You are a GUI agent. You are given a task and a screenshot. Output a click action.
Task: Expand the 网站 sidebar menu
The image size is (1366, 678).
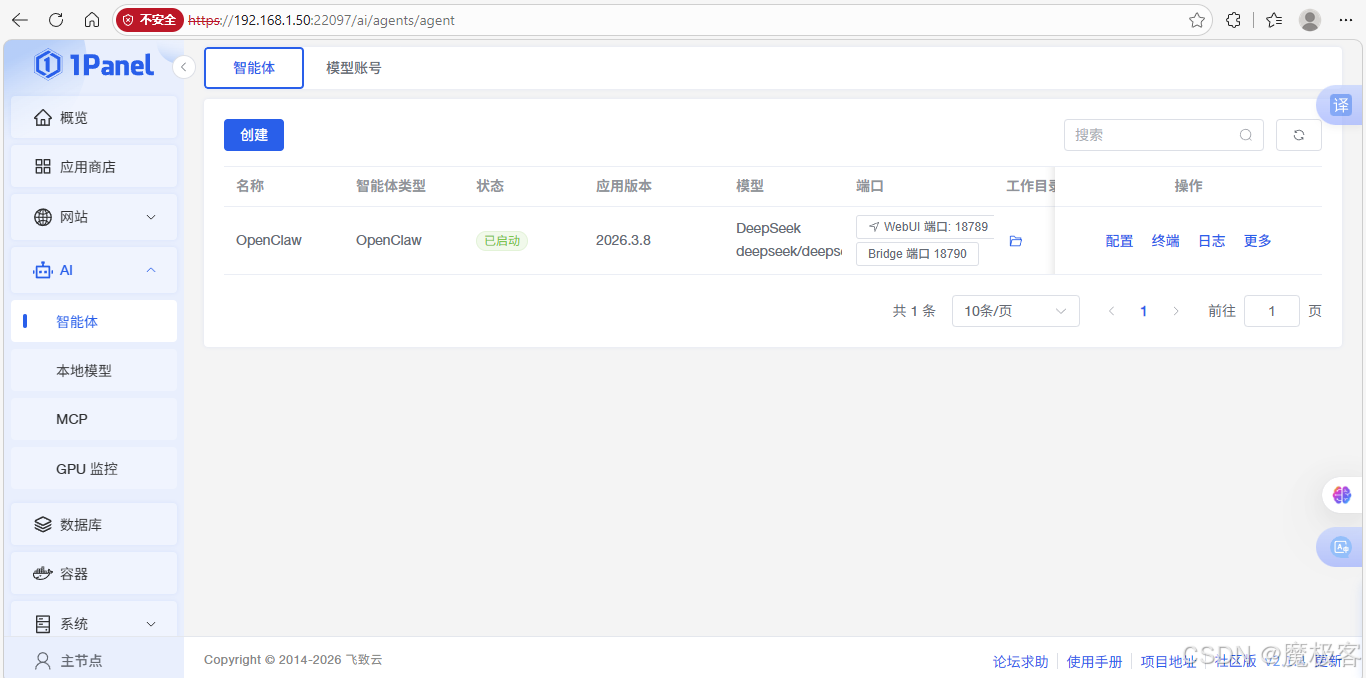click(94, 216)
